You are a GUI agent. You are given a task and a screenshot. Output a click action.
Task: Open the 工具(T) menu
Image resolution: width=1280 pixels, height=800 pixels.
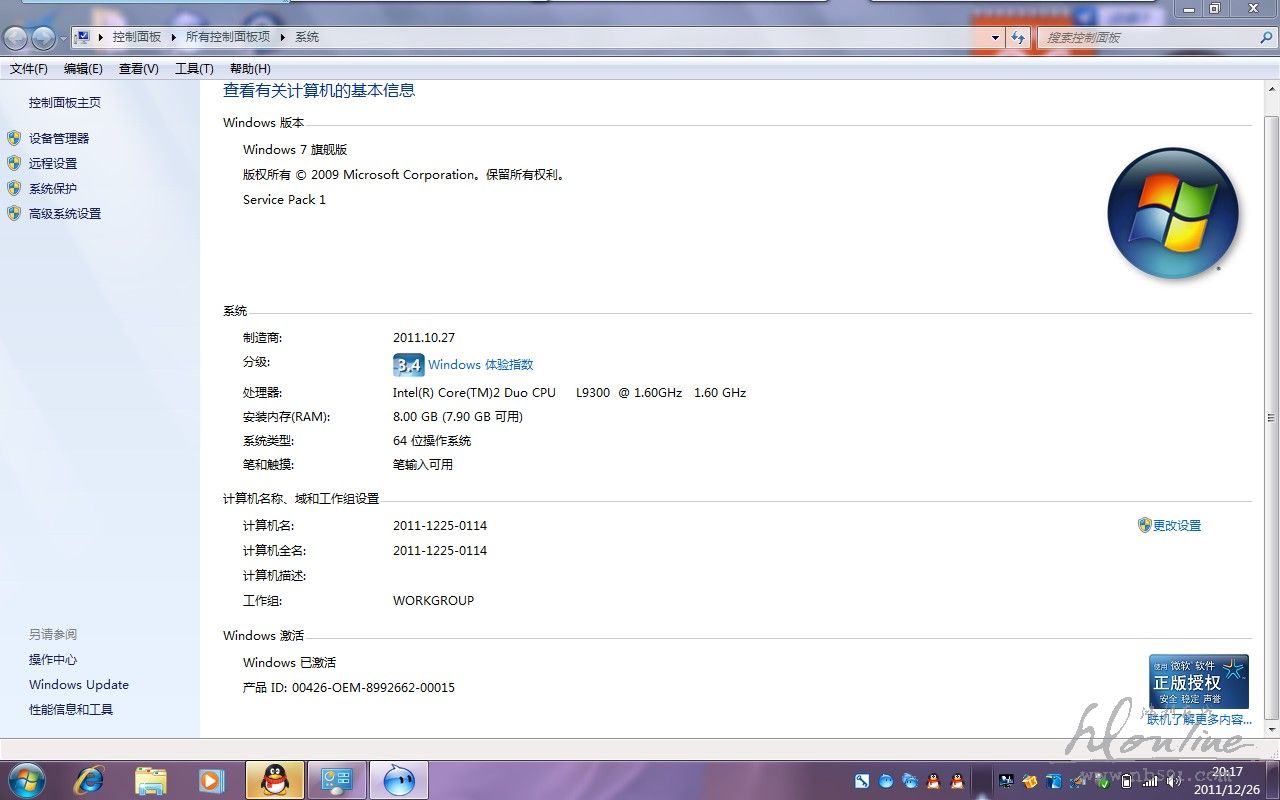tap(194, 69)
